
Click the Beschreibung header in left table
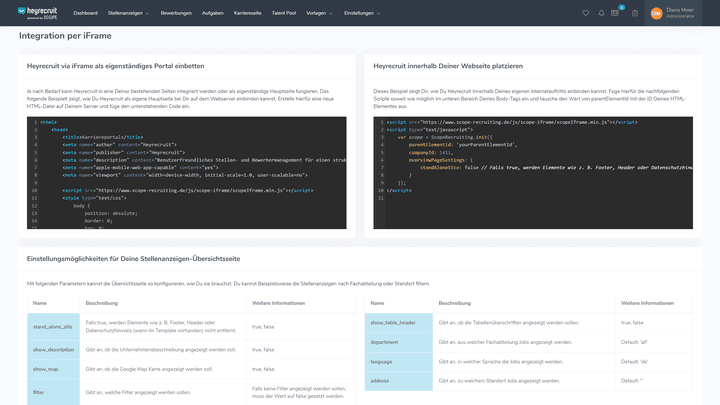101,303
